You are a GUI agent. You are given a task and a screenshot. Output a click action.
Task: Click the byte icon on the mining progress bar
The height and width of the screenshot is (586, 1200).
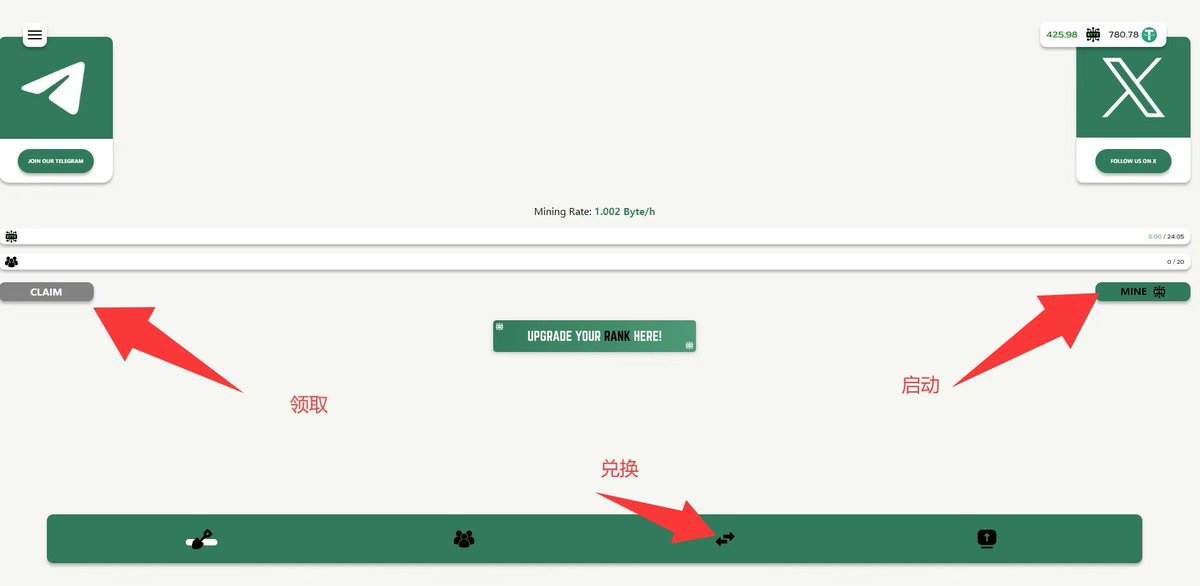[x=12, y=237]
